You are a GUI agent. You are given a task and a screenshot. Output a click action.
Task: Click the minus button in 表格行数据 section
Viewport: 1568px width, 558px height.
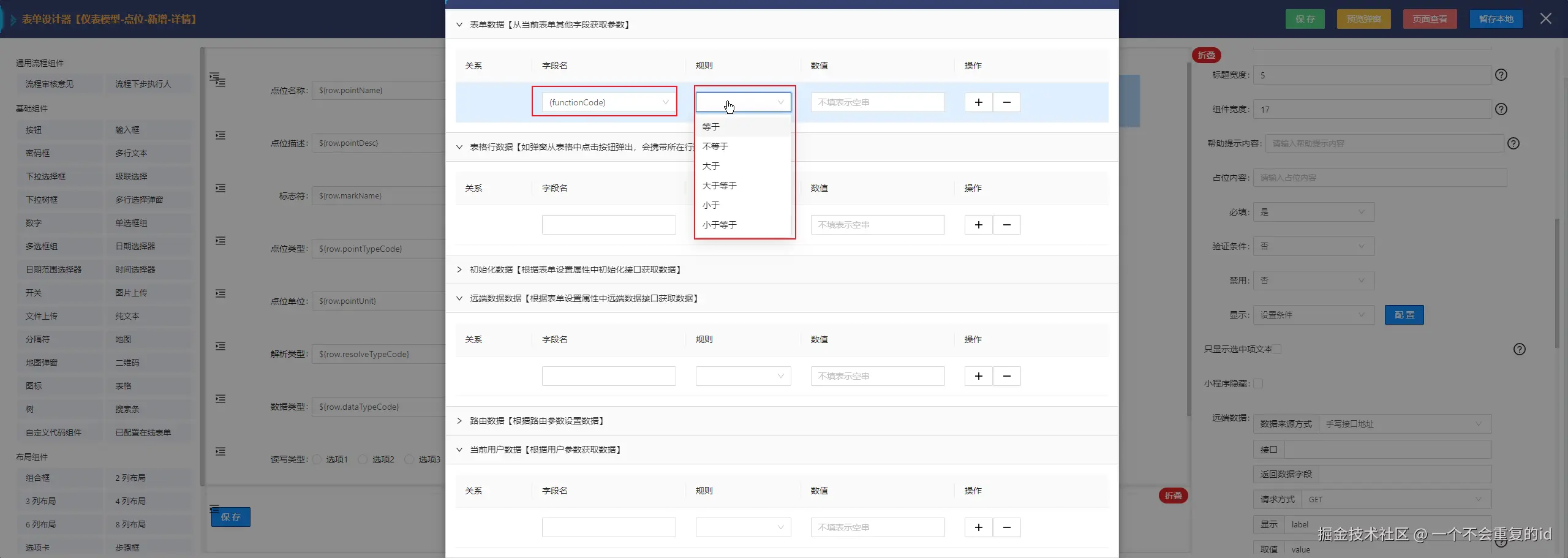(1006, 225)
